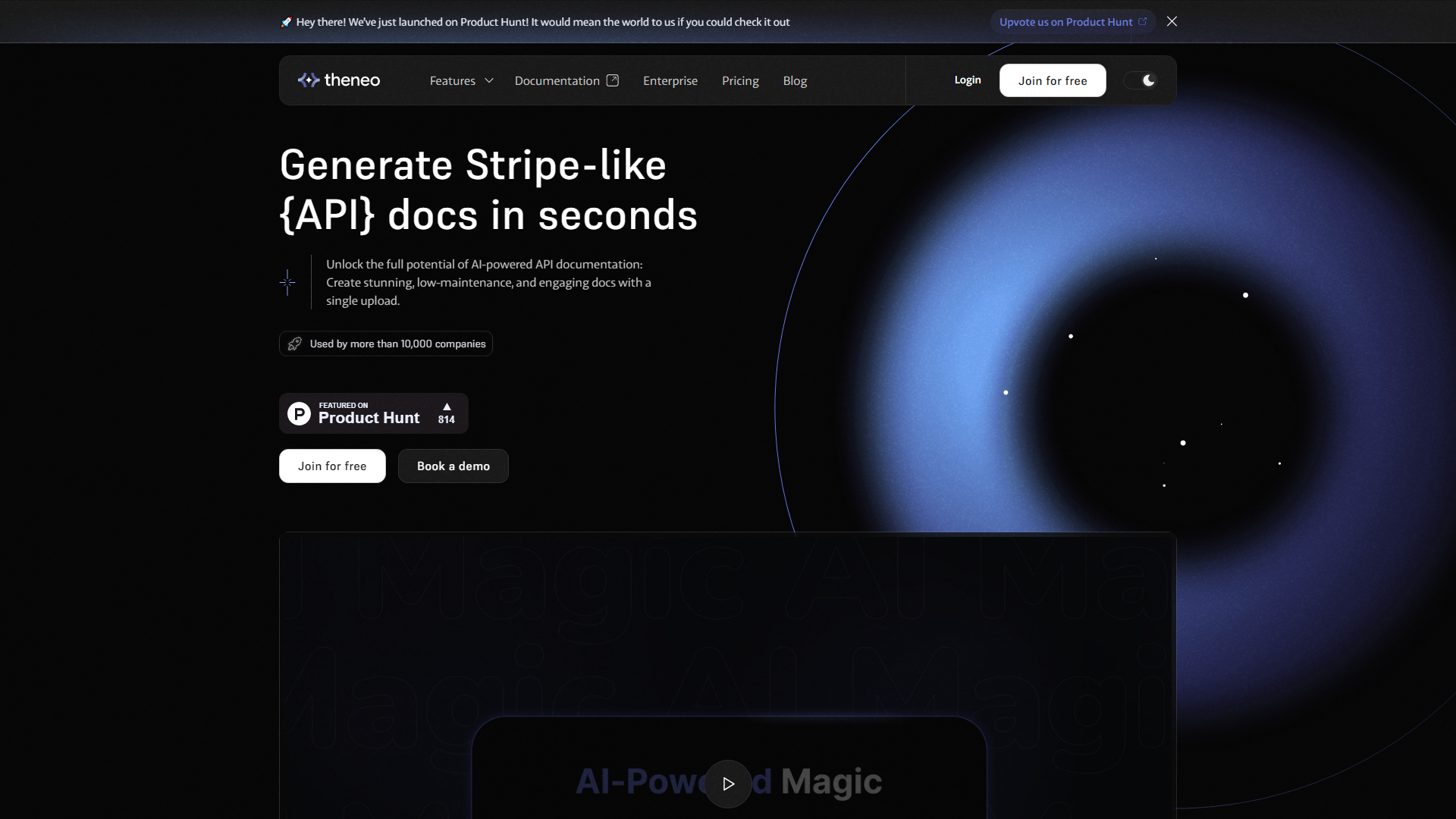Click the upvote count 814 badge
Screen dimensions: 1456x819
click(x=446, y=413)
